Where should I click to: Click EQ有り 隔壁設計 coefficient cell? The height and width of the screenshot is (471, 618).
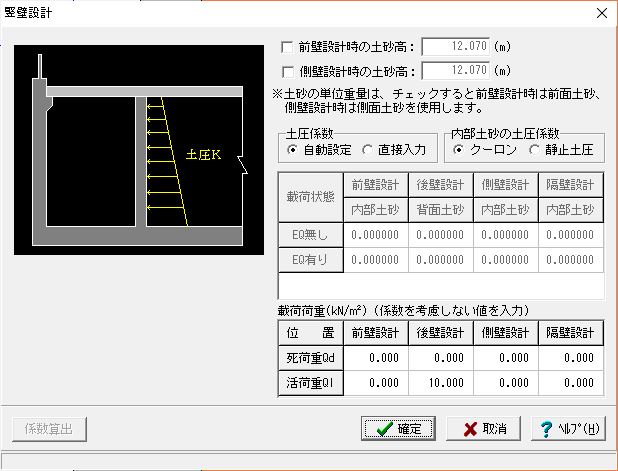tap(571, 260)
